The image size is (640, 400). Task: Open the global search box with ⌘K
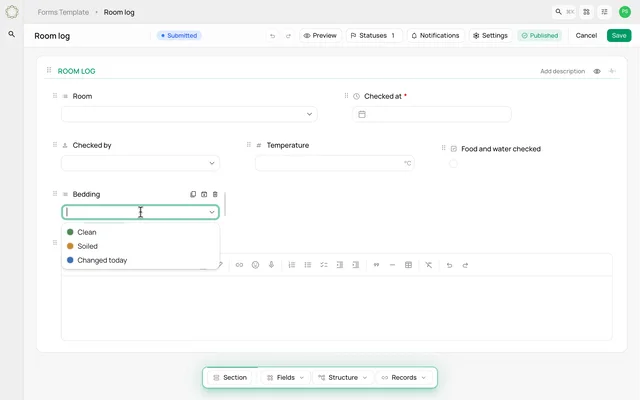pos(564,12)
